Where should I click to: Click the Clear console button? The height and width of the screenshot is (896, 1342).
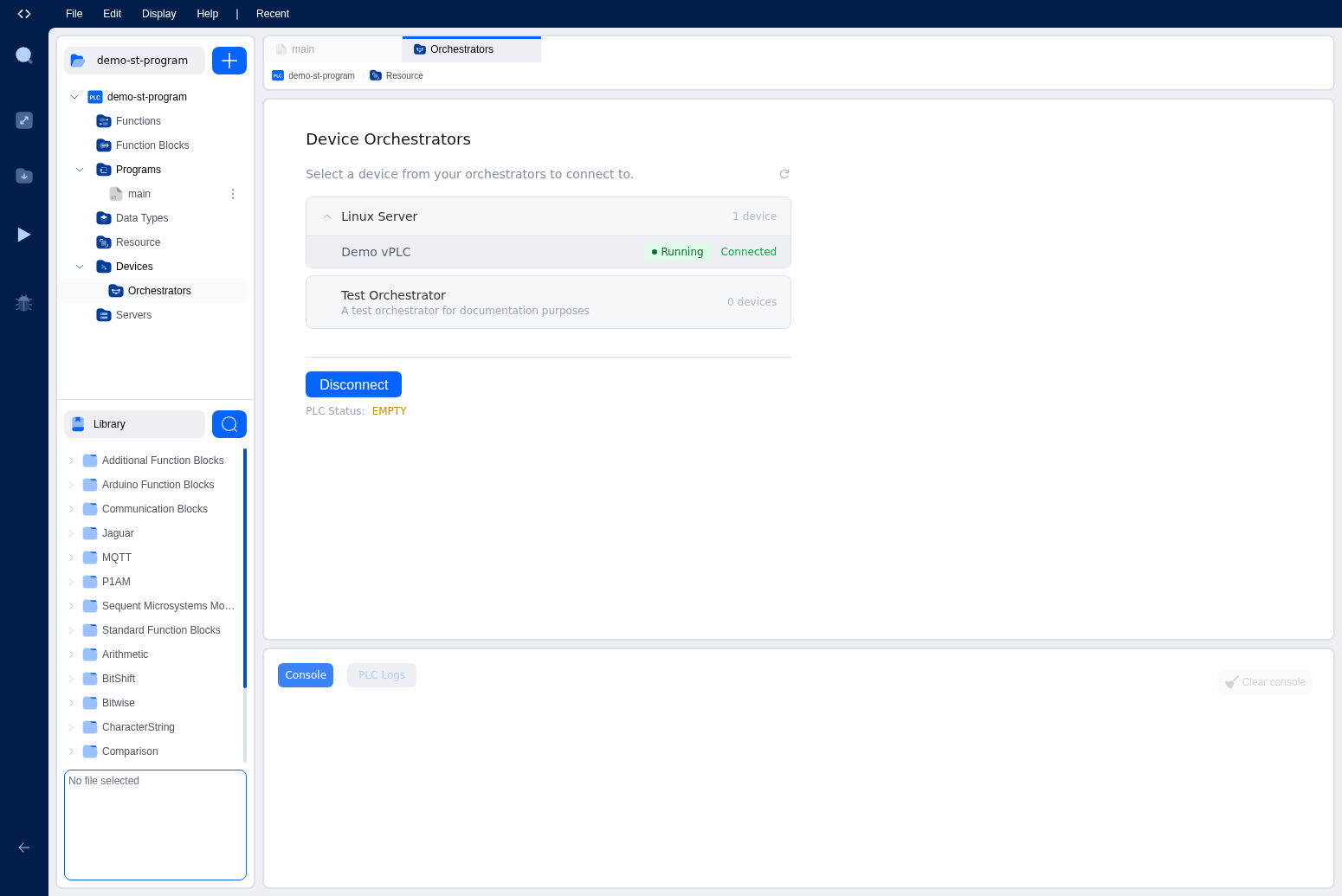pyautogui.click(x=1265, y=682)
